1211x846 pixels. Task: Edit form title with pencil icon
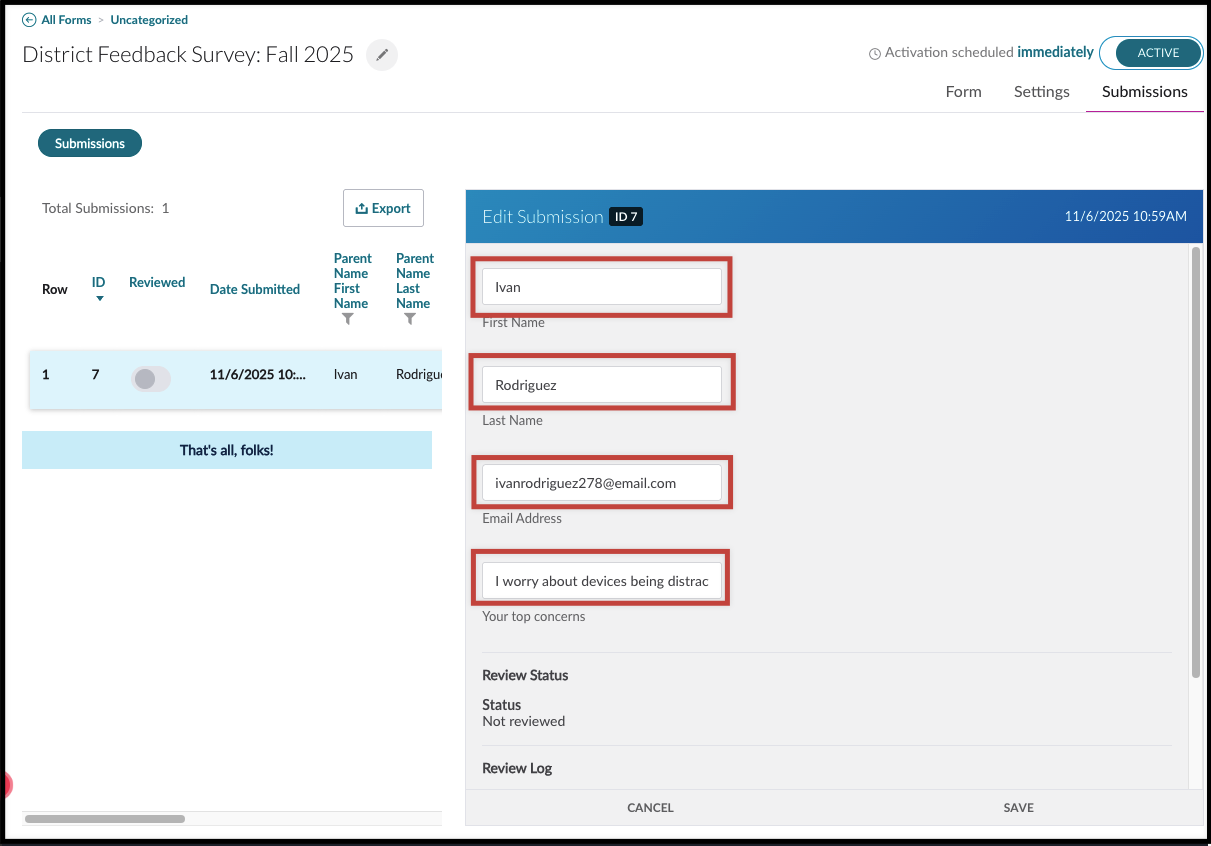tap(382, 55)
